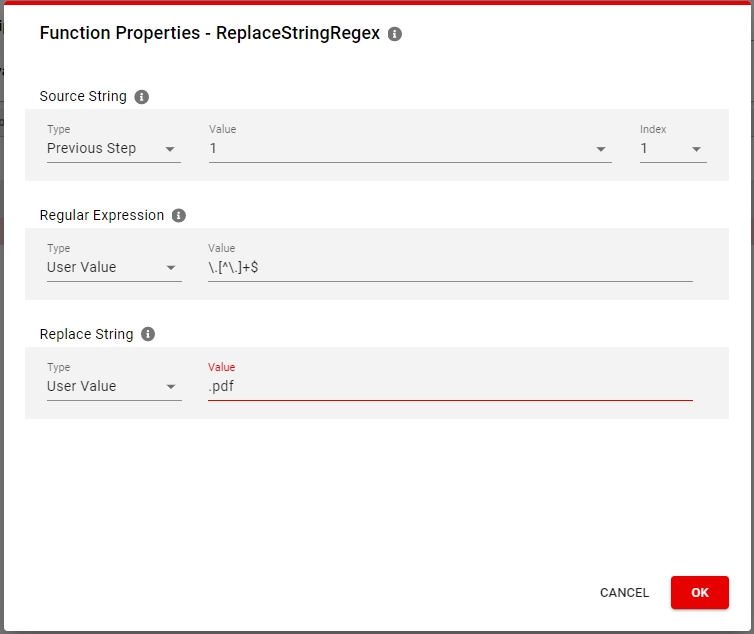Click the red Value label above .pdf
The height and width of the screenshot is (634, 754).
[x=221, y=367]
